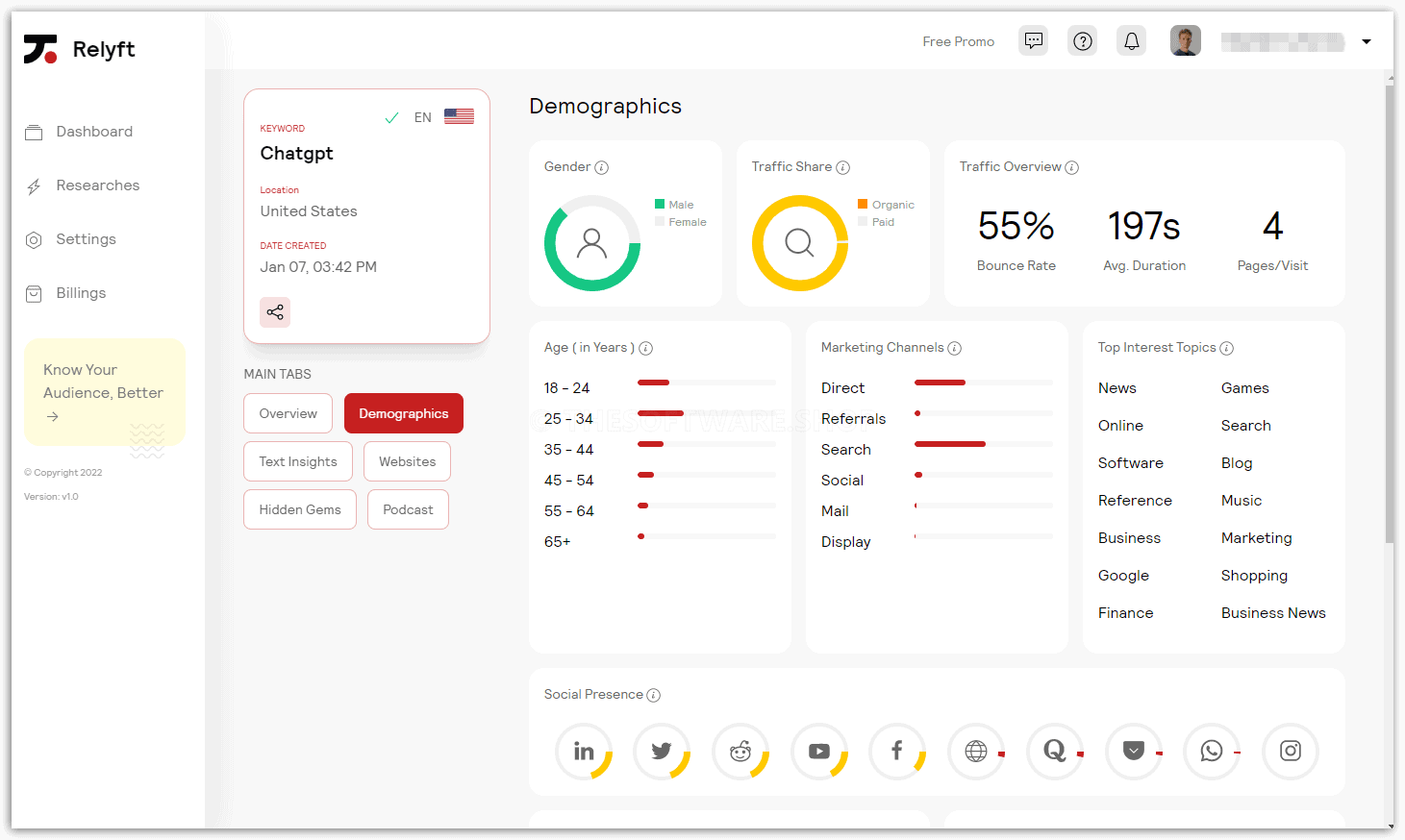The image size is (1405, 840).
Task: Click the share icon on keyword card
Action: (275, 312)
